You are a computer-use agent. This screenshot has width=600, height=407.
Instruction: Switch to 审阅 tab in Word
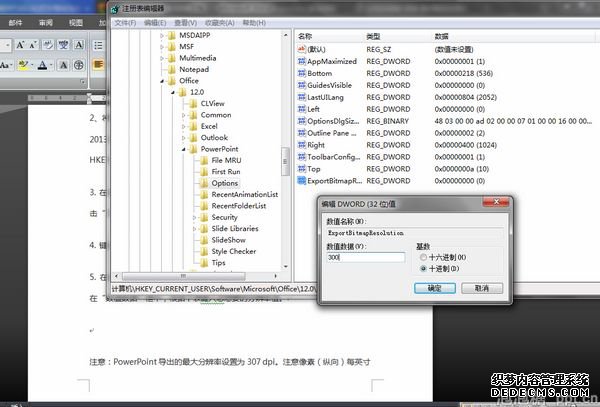(46, 23)
